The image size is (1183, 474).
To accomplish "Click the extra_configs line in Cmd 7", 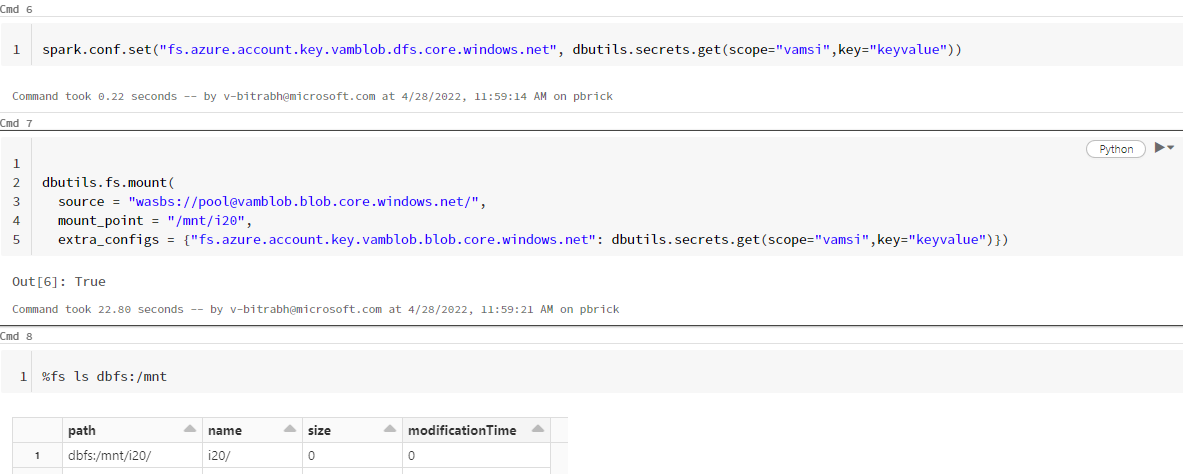I will point(533,239).
